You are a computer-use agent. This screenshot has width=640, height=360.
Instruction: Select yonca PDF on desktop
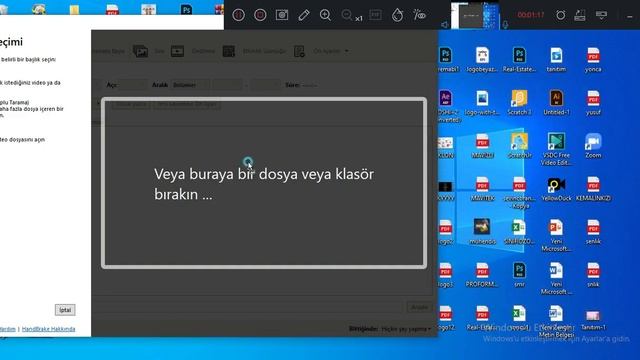click(x=593, y=60)
